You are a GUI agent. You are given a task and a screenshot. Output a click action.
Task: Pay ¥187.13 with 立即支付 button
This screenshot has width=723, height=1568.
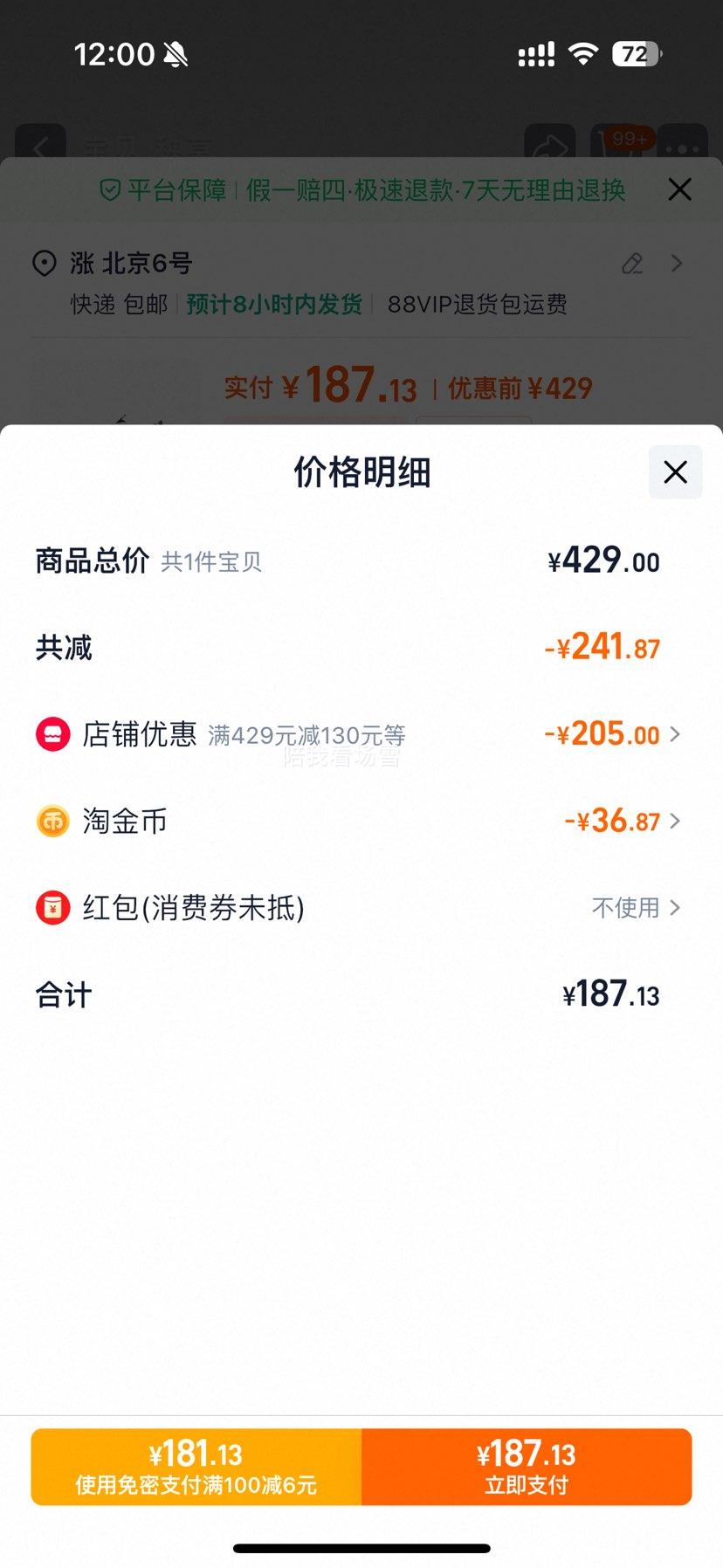click(527, 1467)
